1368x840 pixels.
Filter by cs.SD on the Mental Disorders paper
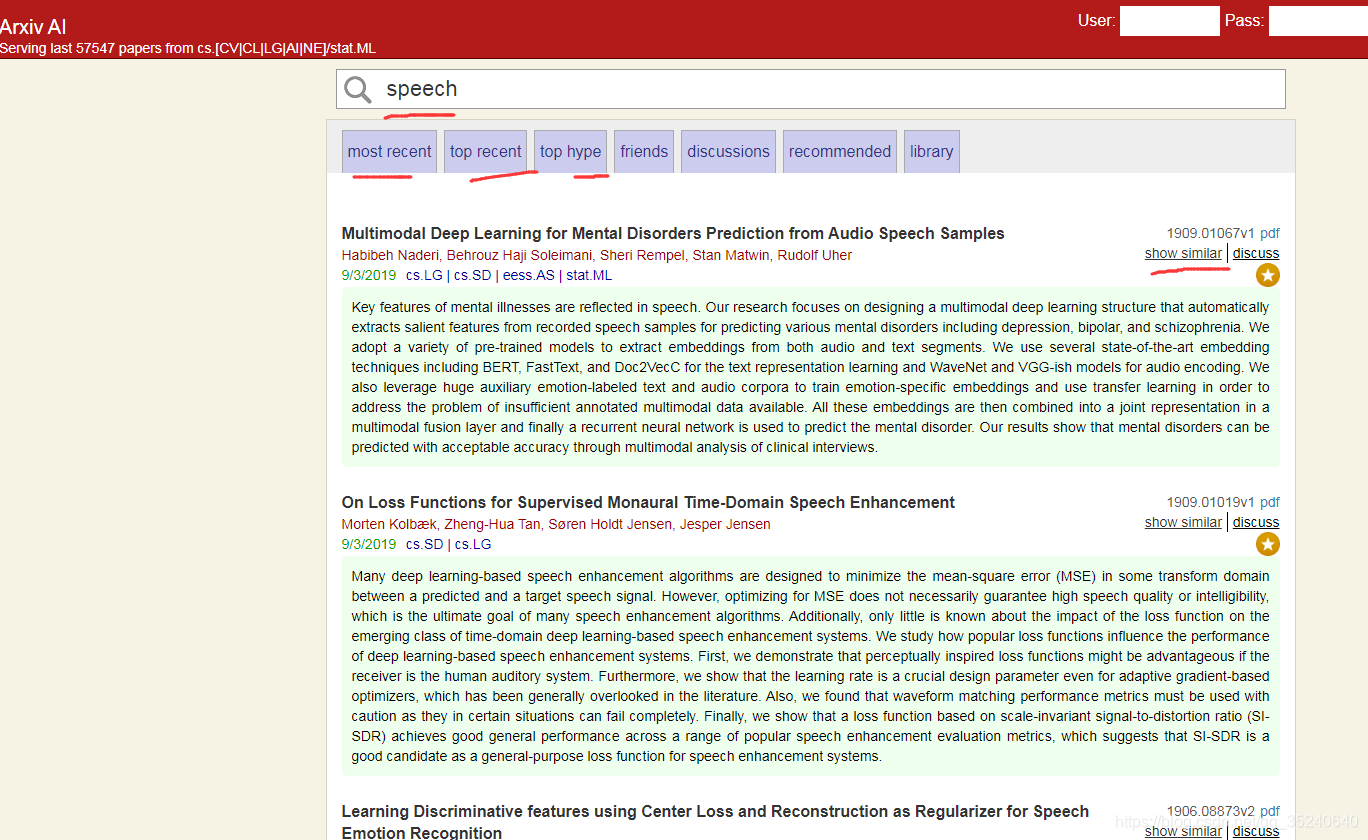coord(473,275)
